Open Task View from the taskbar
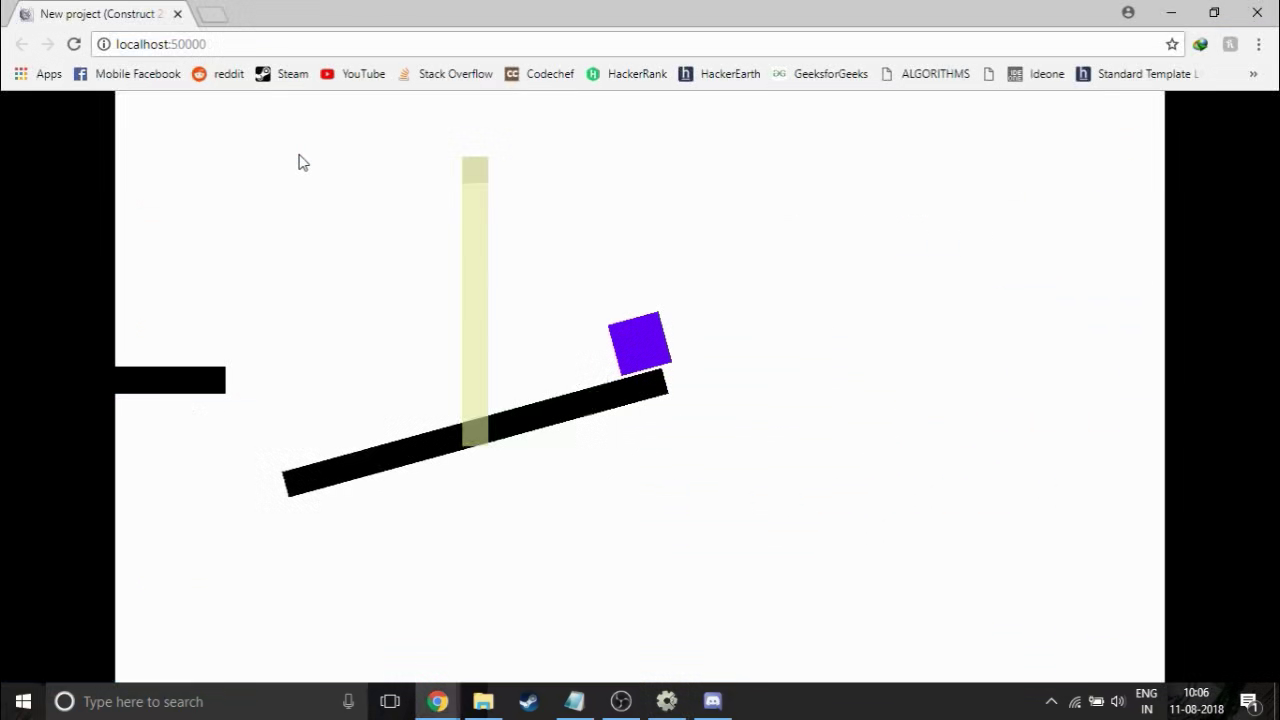1280x720 pixels. [390, 701]
